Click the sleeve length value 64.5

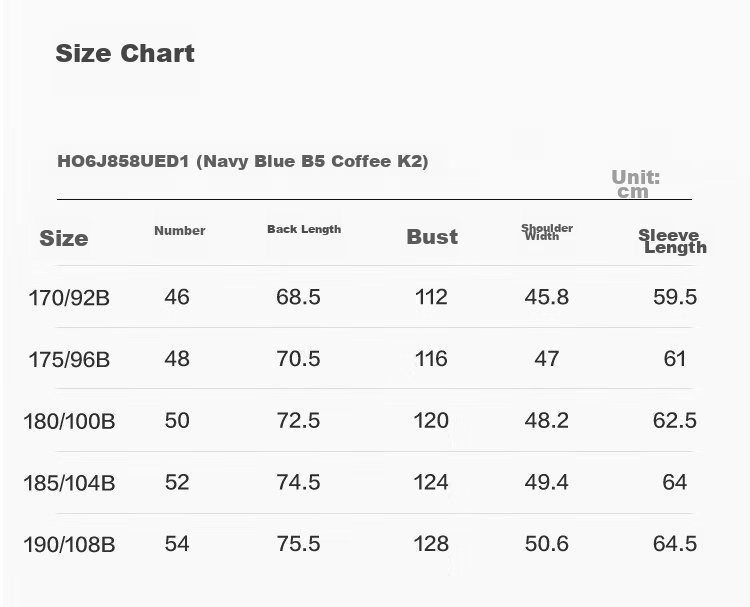click(675, 544)
